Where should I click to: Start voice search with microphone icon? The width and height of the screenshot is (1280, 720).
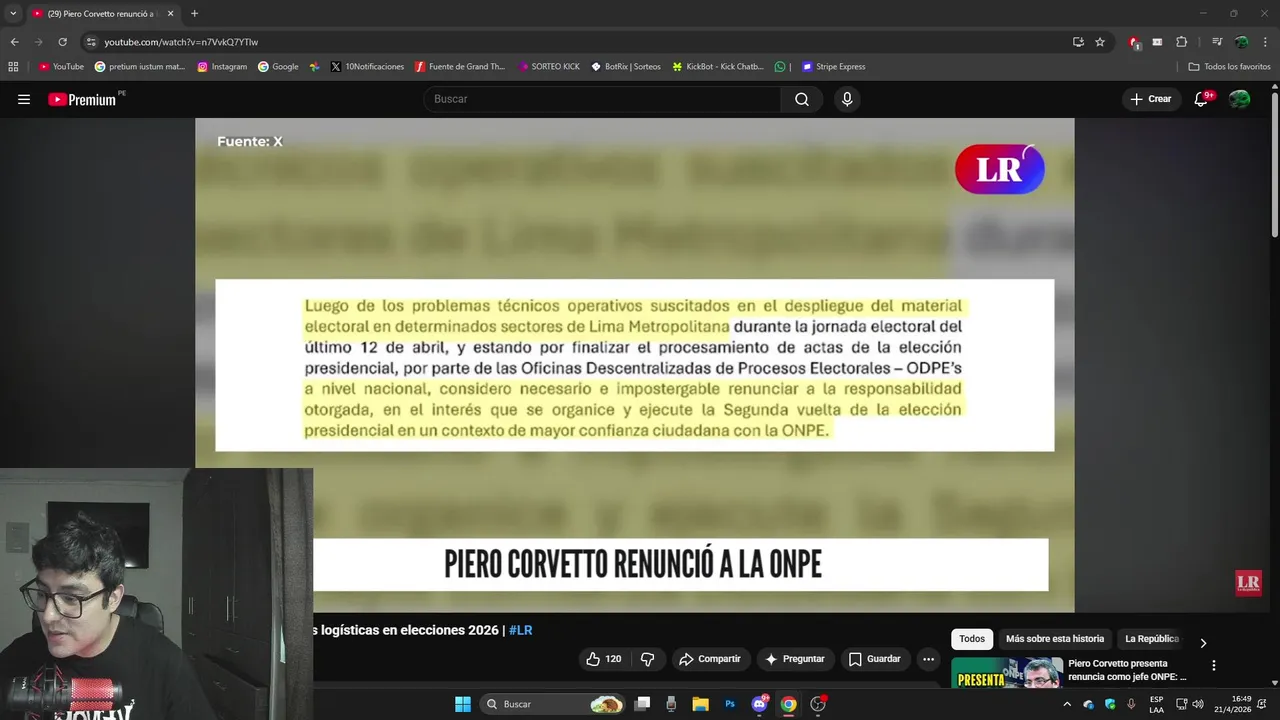(847, 99)
